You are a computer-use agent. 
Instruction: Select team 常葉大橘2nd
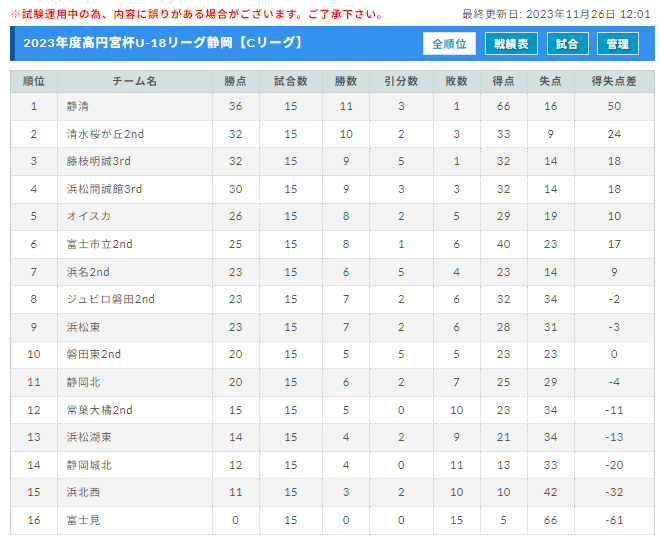(99, 410)
